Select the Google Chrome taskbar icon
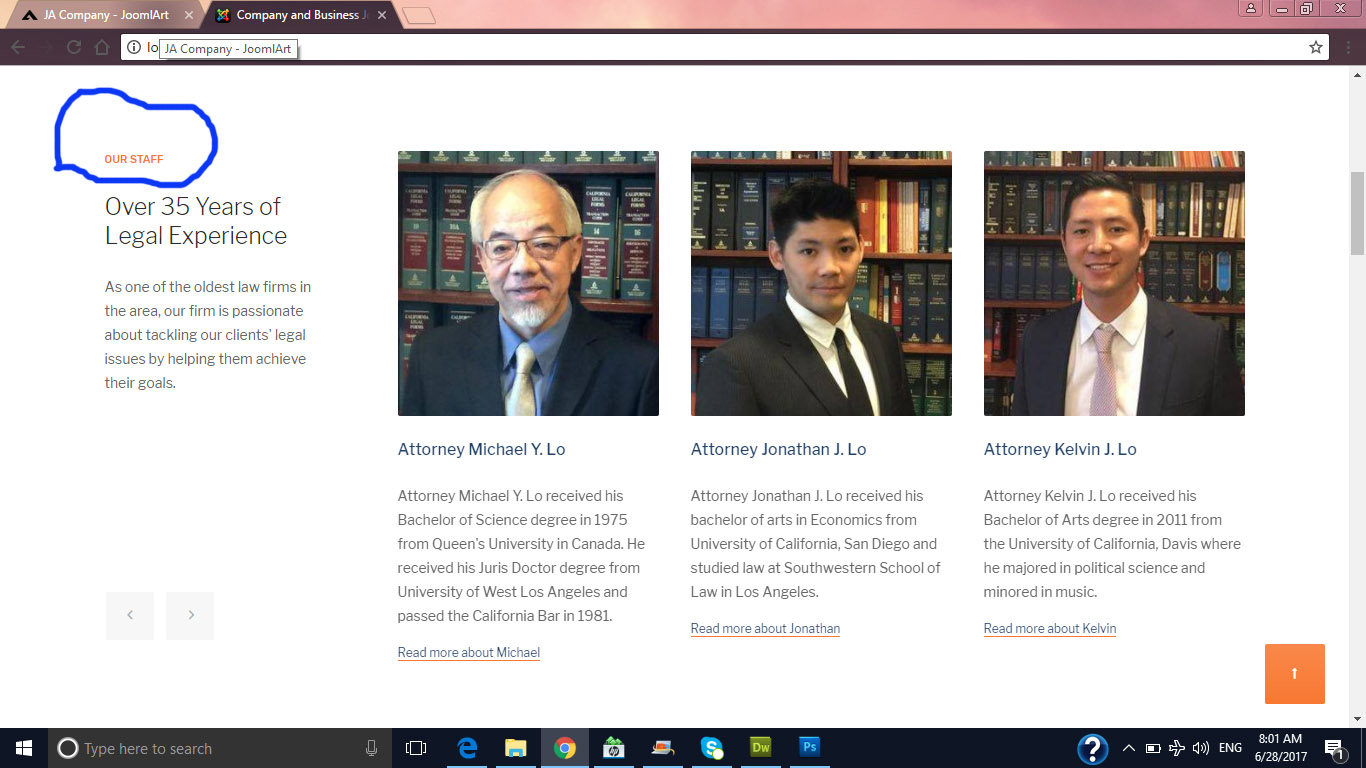Screen dimensions: 1366x768 565,748
